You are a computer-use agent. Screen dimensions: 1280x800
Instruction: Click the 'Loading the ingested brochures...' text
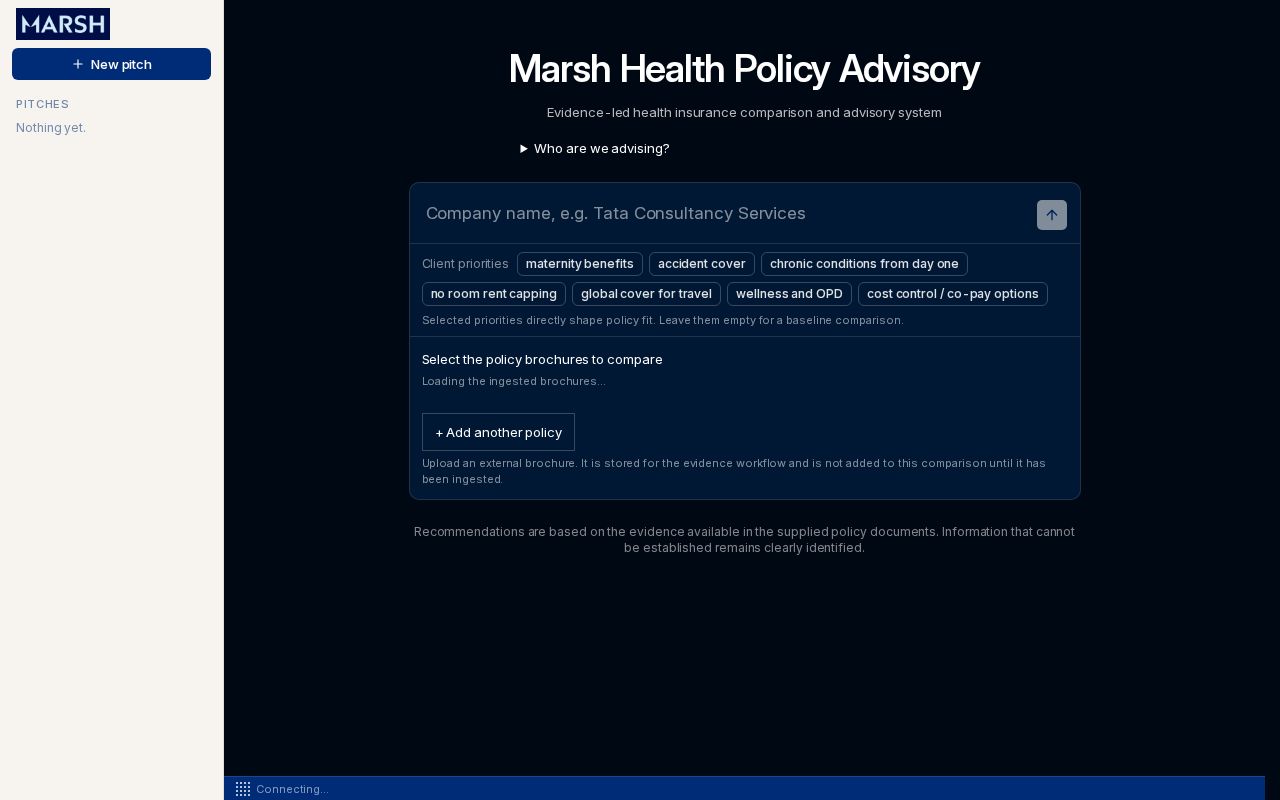pos(514,381)
